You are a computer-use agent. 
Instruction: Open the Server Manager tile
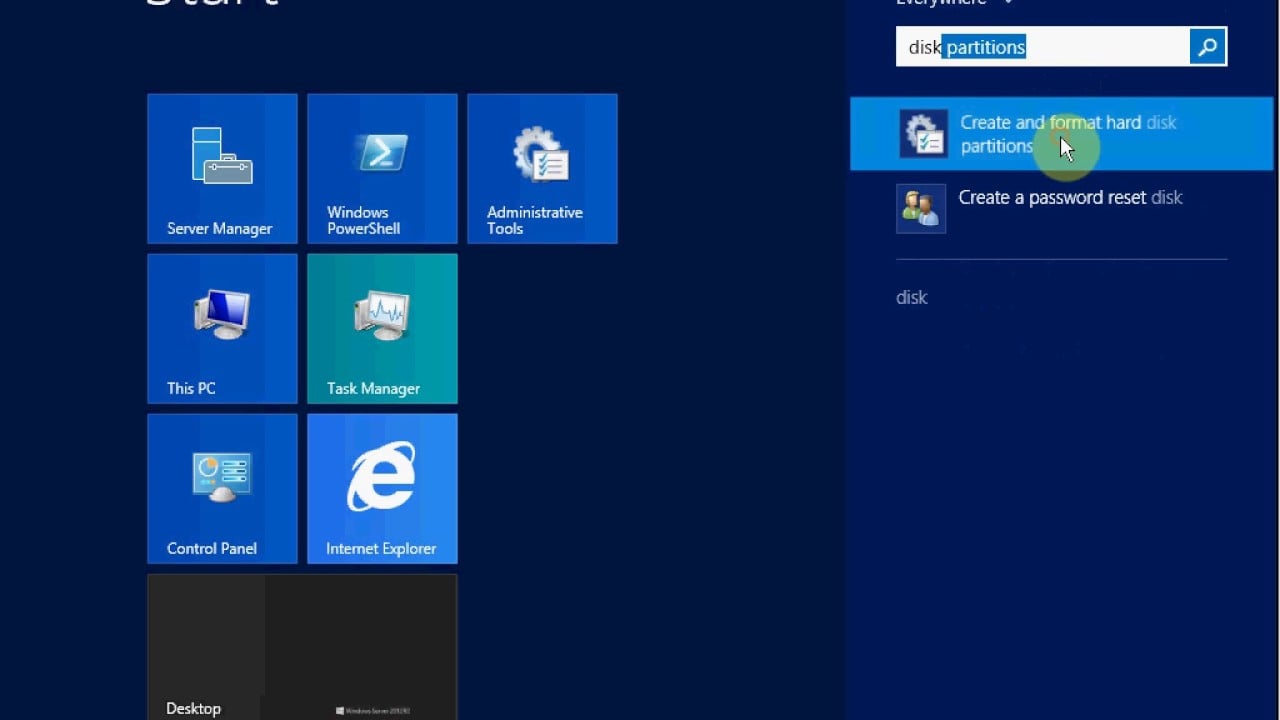click(221, 168)
